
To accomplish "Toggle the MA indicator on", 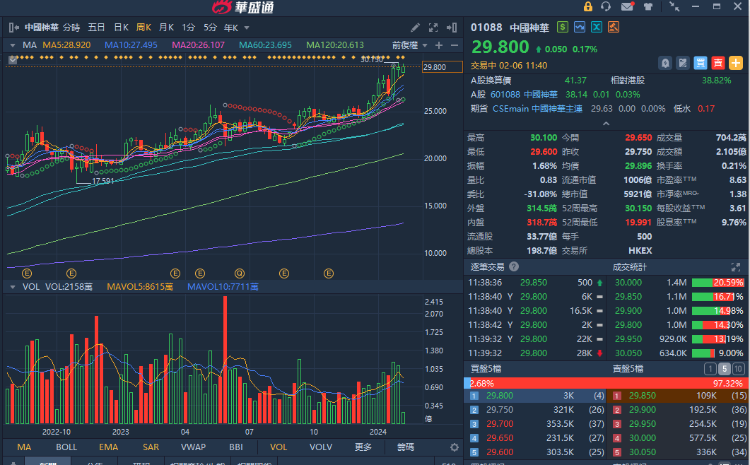I will tap(24, 447).
